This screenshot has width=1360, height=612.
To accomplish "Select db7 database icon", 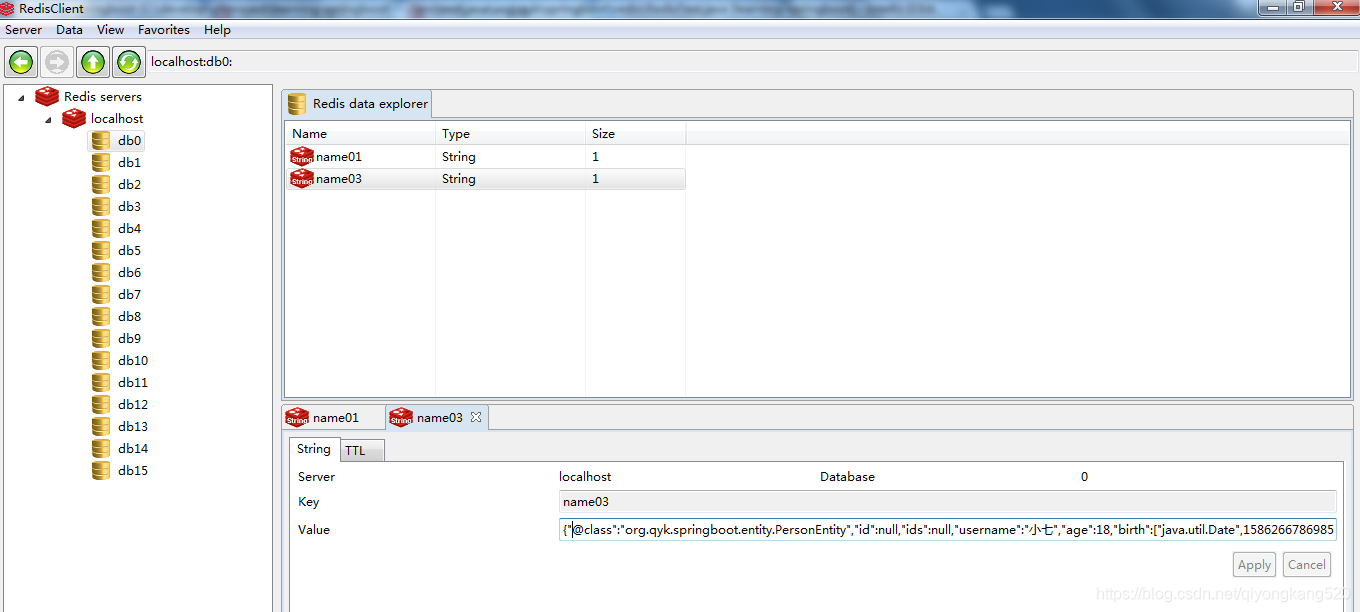I will click(x=100, y=294).
